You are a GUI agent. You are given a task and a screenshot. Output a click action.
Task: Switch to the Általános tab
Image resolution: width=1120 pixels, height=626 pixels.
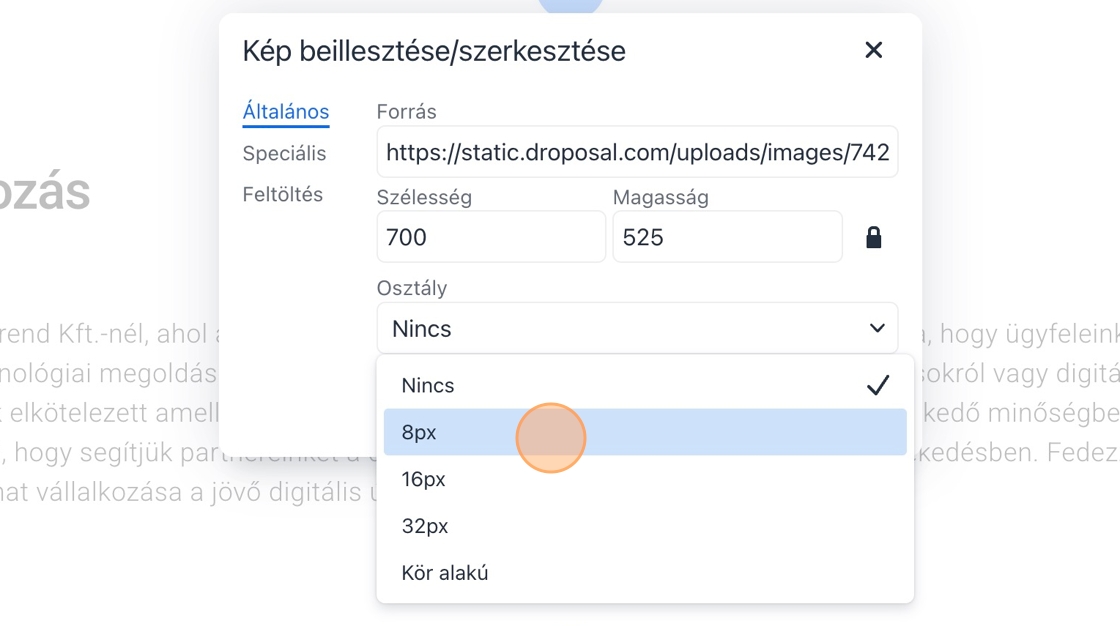(285, 112)
